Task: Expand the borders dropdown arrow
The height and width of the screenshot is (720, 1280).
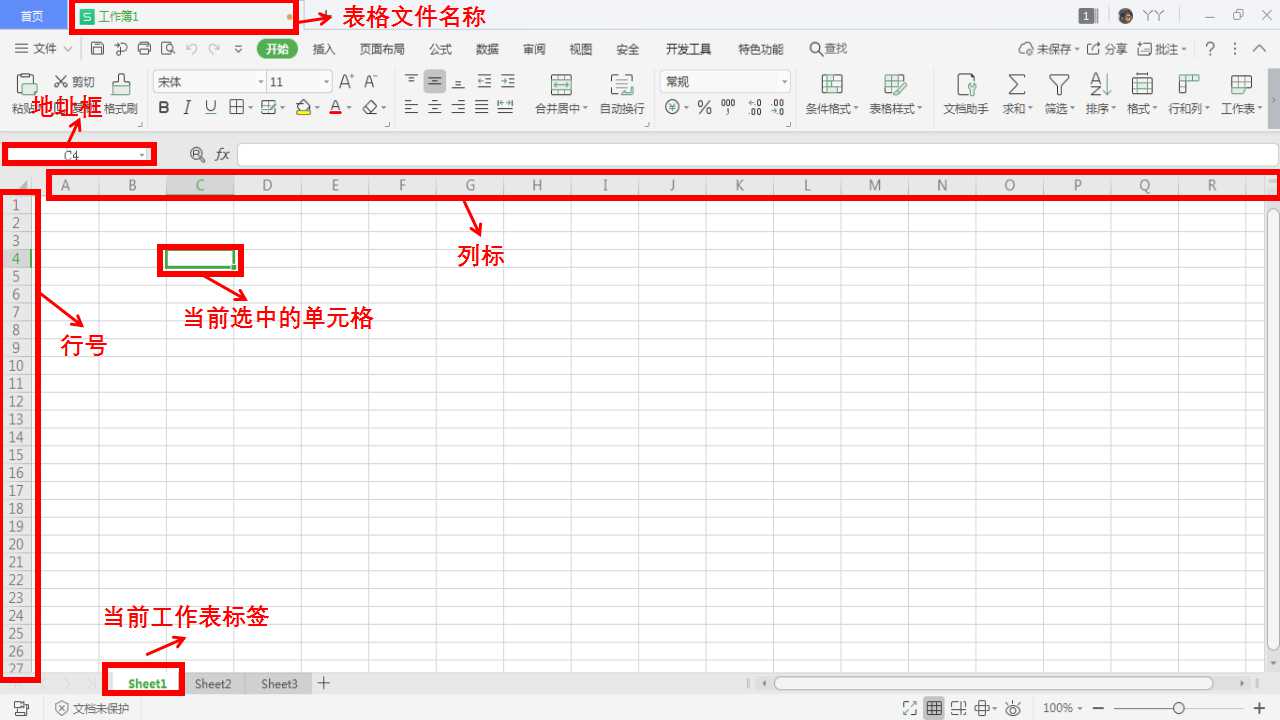Action: [249, 108]
